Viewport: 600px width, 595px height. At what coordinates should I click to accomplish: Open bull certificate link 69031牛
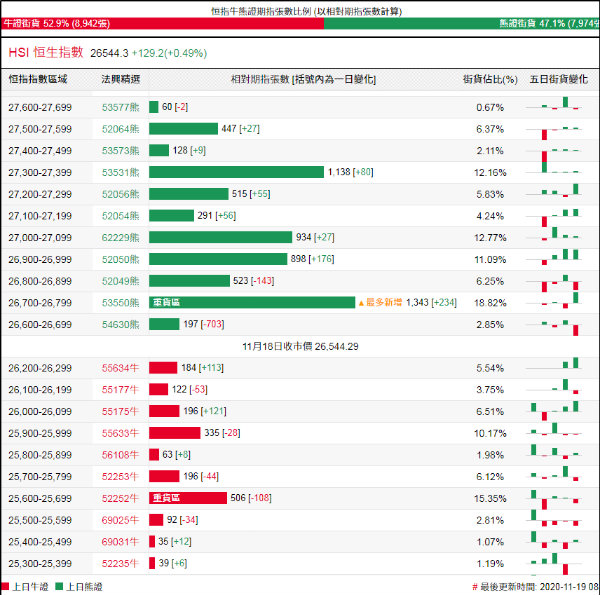tap(120, 542)
